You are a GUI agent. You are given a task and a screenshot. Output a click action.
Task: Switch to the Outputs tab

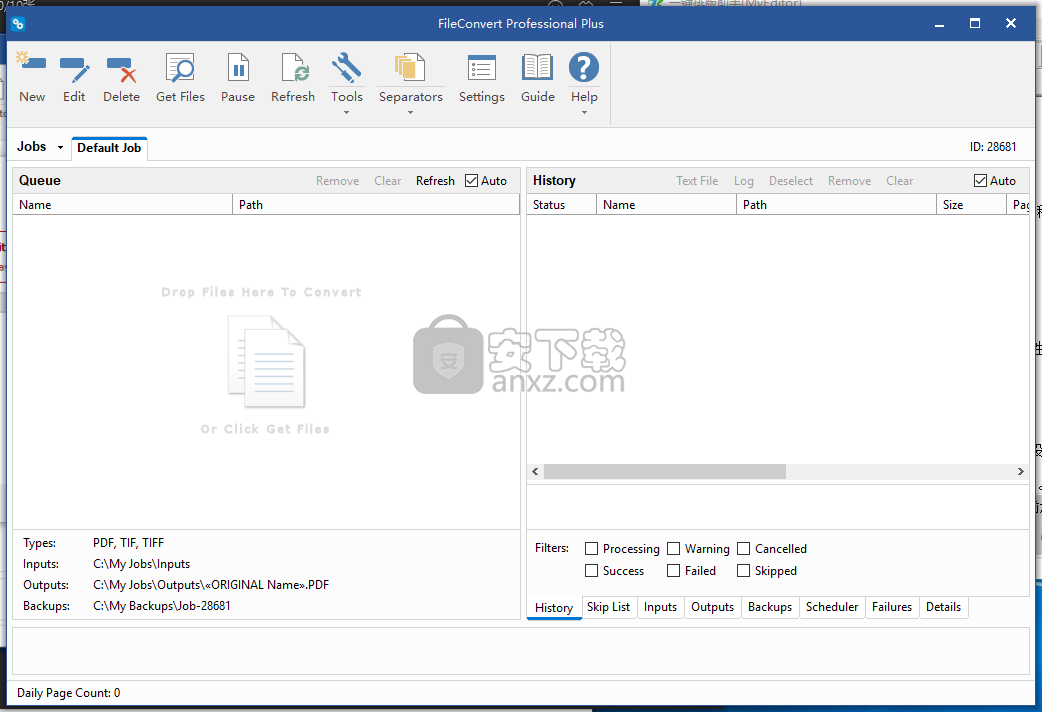pyautogui.click(x=712, y=607)
